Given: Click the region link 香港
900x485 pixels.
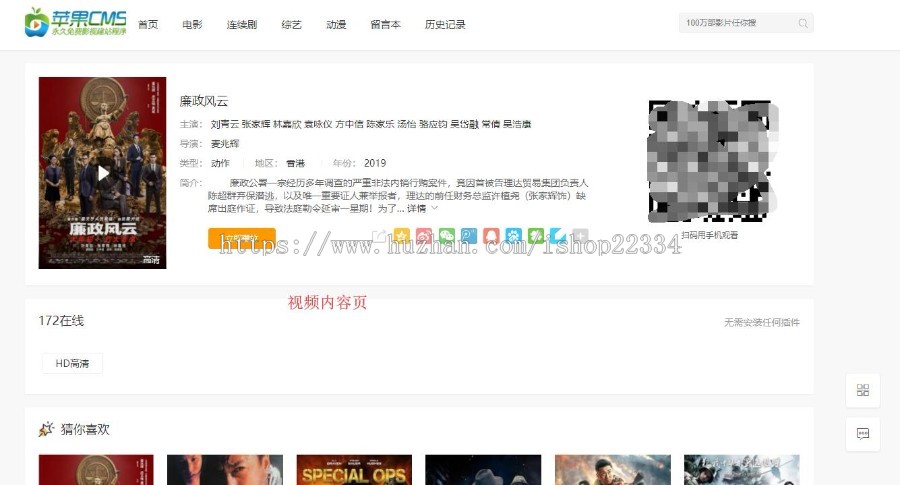Looking at the screenshot, I should [296, 163].
